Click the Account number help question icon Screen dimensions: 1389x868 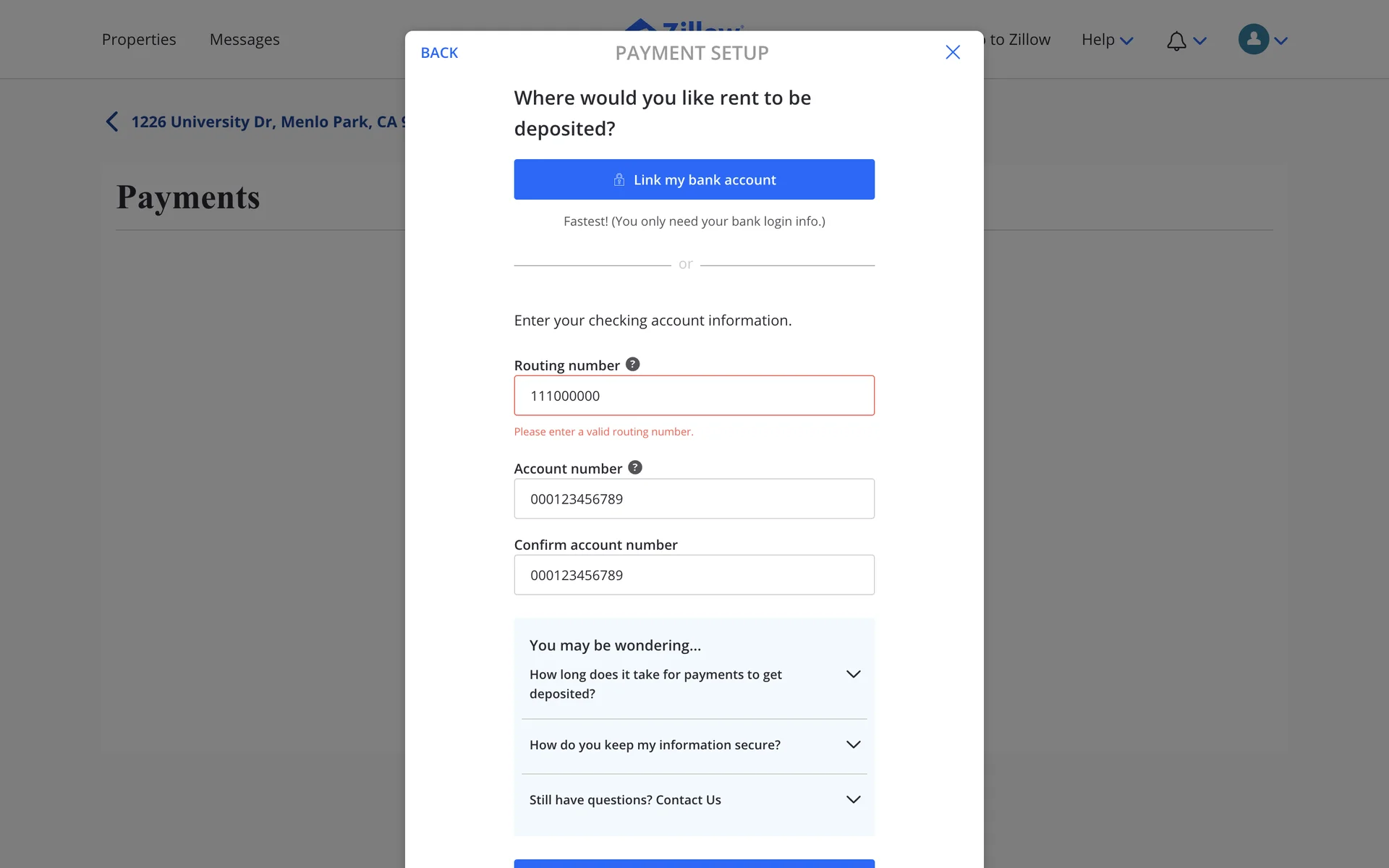(634, 468)
